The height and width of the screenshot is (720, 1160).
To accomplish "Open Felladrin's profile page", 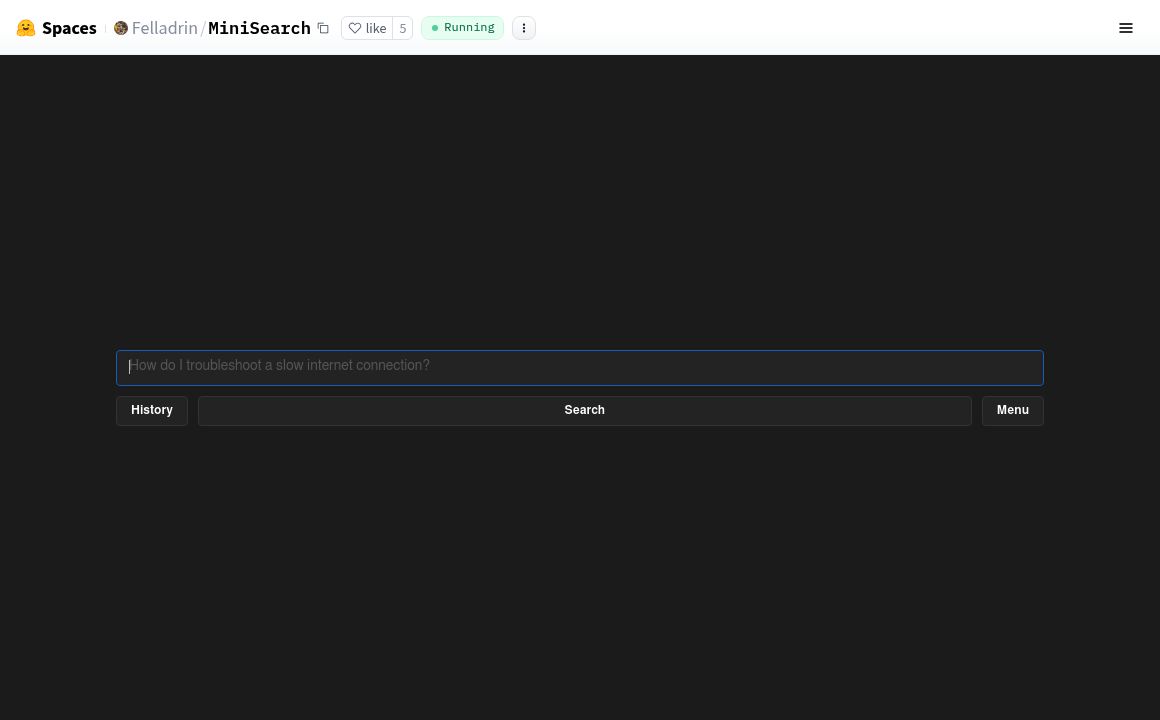I will tap(164, 28).
